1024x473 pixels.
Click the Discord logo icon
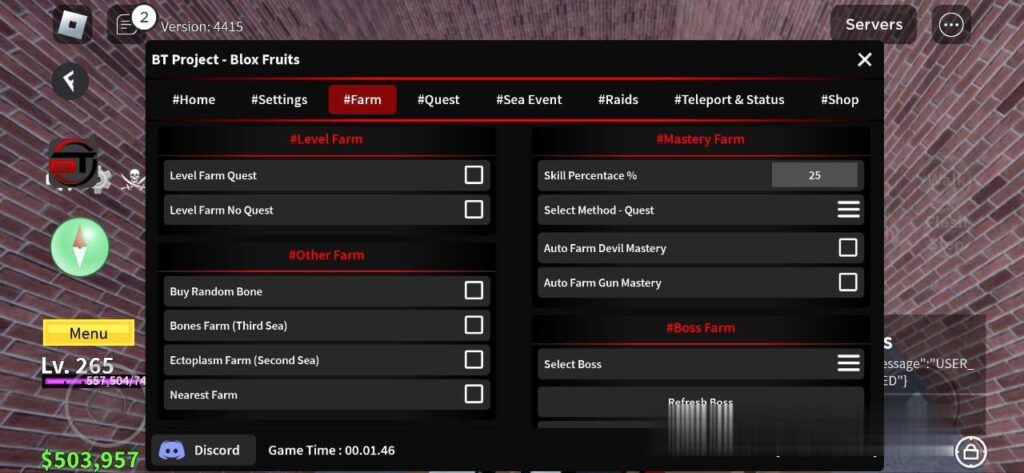tap(172, 450)
